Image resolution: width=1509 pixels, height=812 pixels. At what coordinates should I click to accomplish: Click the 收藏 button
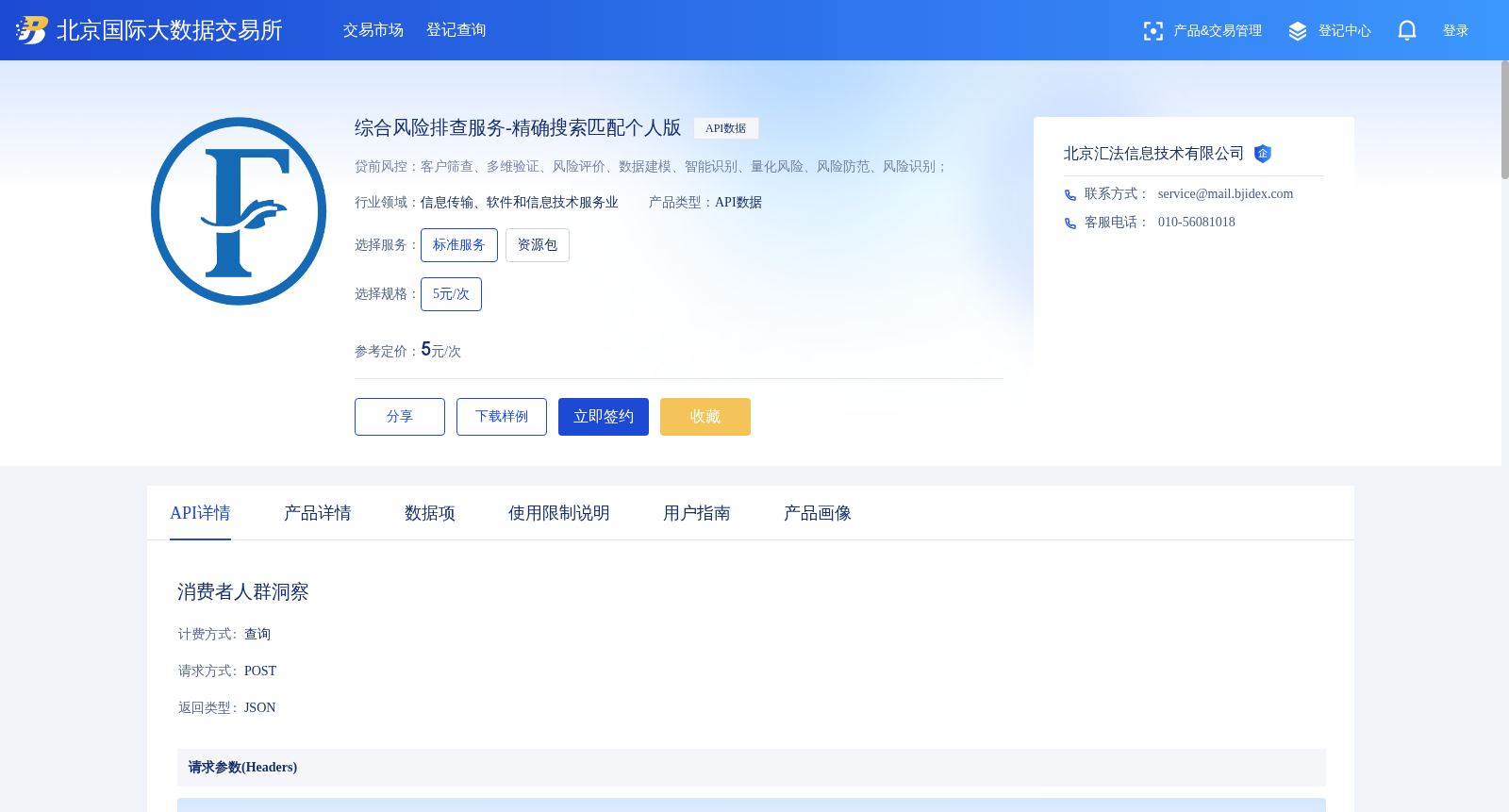pyautogui.click(x=705, y=417)
